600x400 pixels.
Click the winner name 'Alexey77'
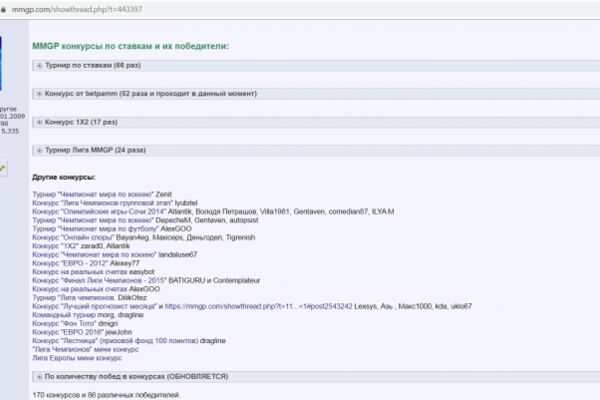tap(125, 263)
